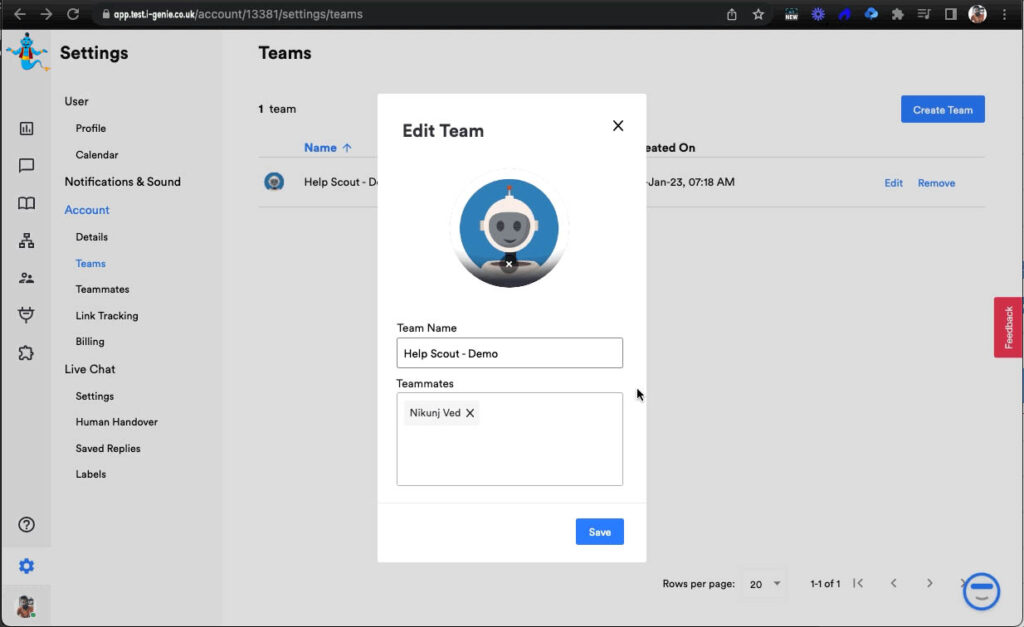Save the team changes
The image size is (1024, 627).
[599, 532]
